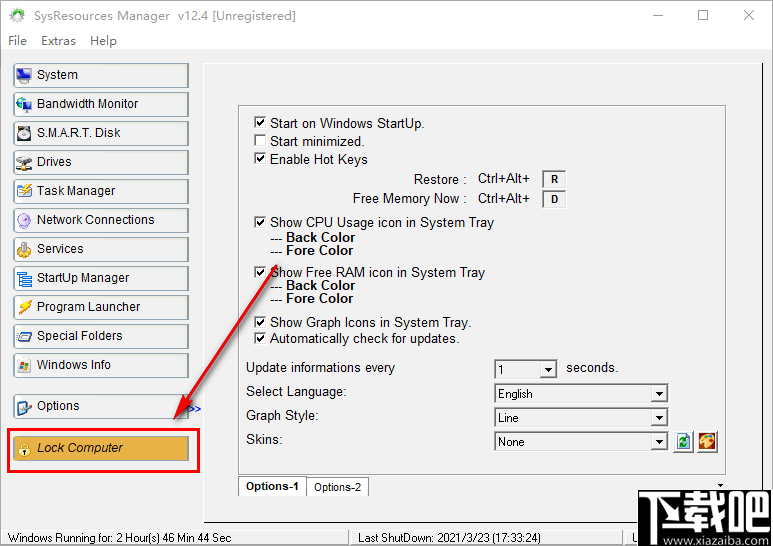Click the Network Connections icon
Image resolution: width=773 pixels, height=546 pixels.
pyautogui.click(x=24, y=220)
